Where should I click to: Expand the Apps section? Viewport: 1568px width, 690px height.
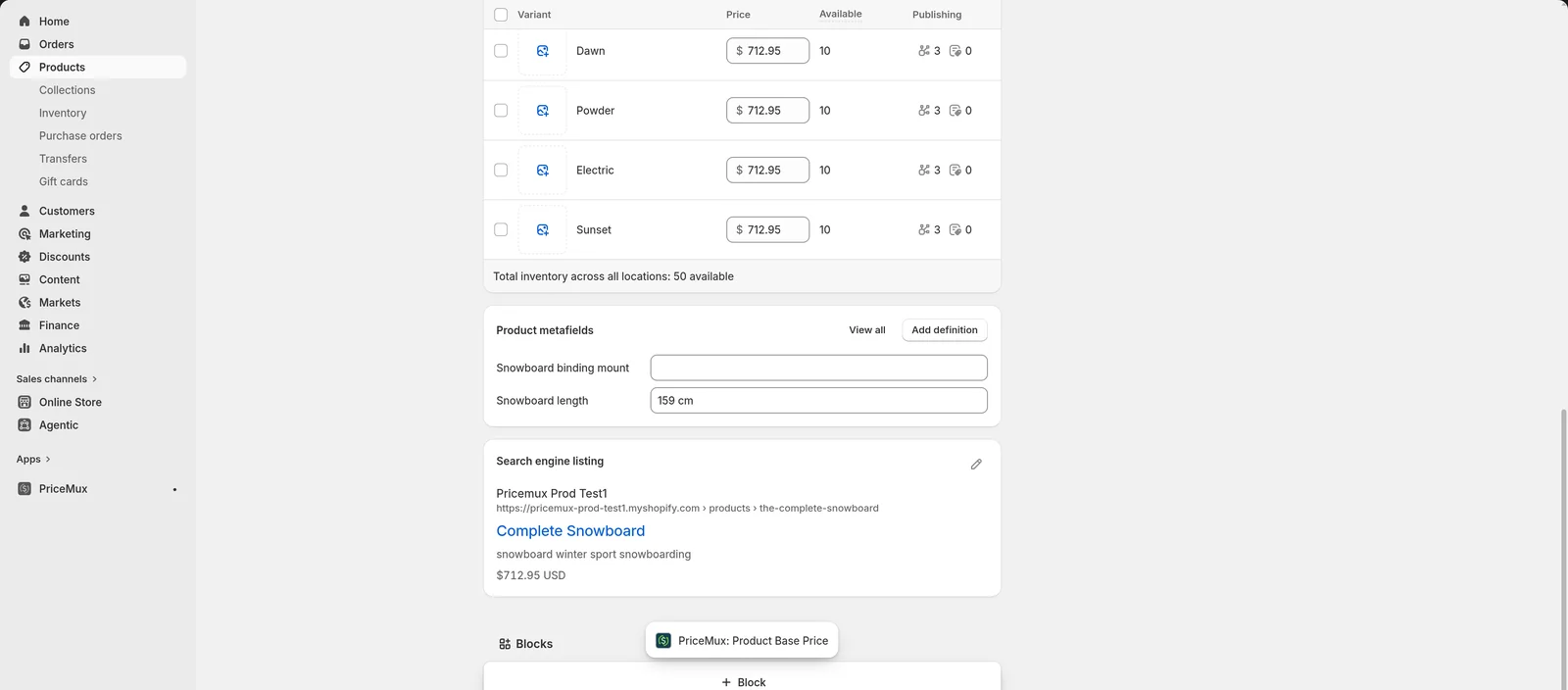[x=33, y=459]
